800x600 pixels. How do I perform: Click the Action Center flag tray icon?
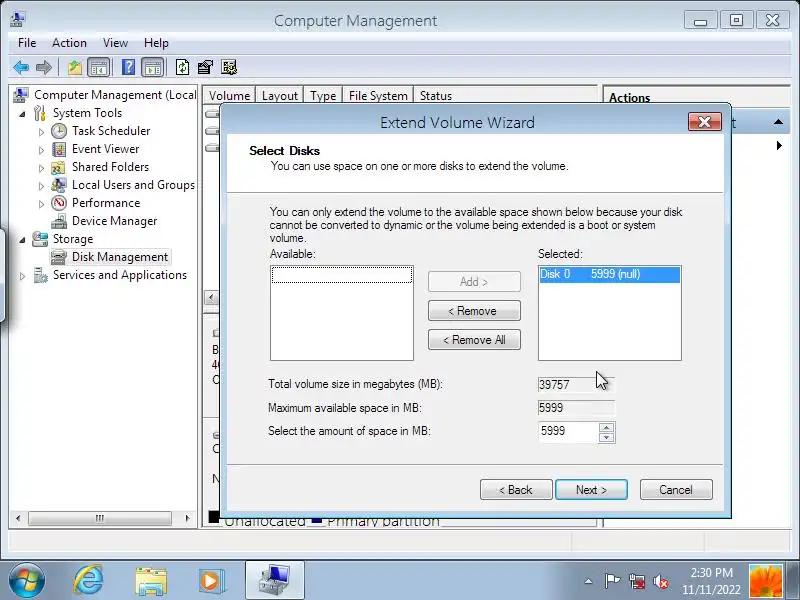(612, 581)
